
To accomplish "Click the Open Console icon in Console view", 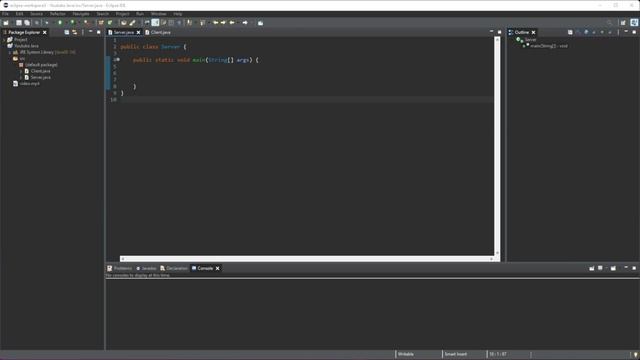I will tap(613, 268).
